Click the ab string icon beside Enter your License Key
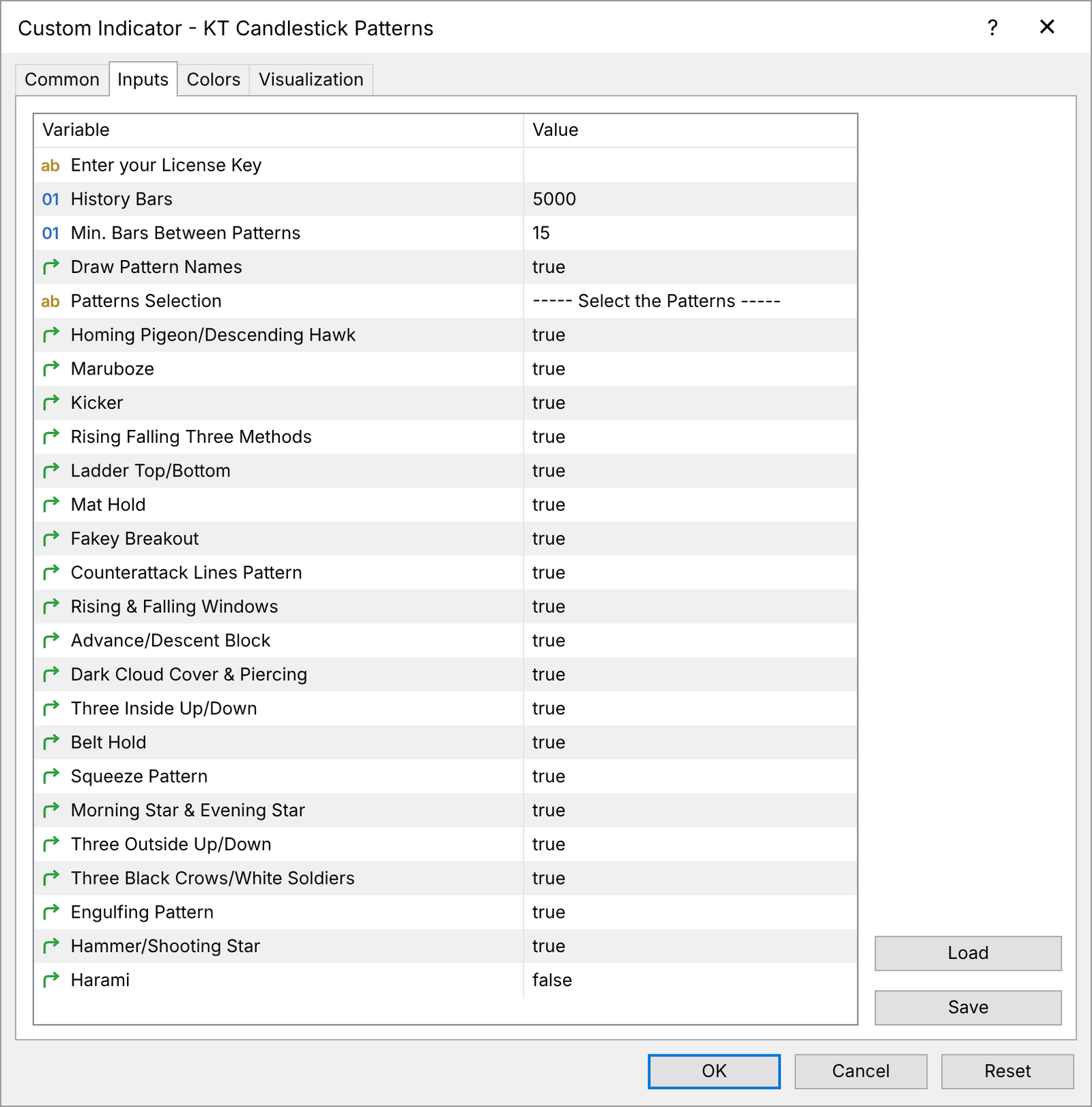The width and height of the screenshot is (1092, 1107). tap(51, 166)
